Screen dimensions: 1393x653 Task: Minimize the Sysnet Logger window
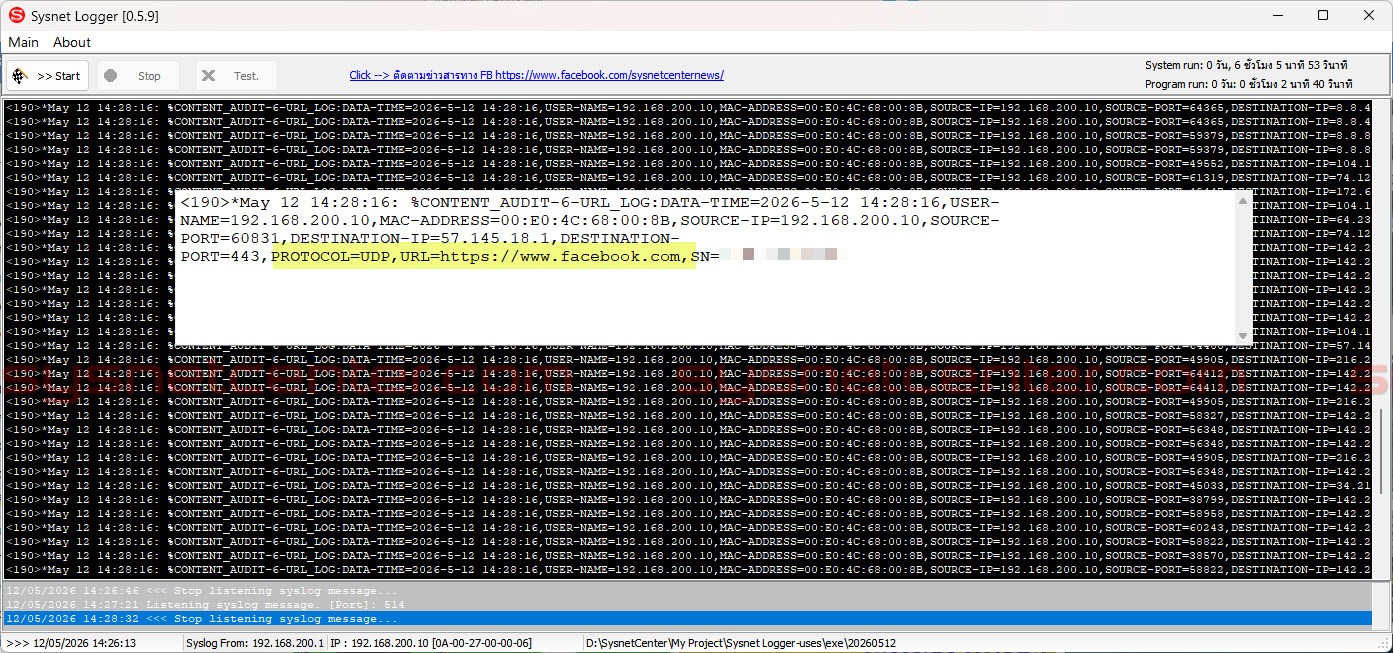click(x=1277, y=16)
